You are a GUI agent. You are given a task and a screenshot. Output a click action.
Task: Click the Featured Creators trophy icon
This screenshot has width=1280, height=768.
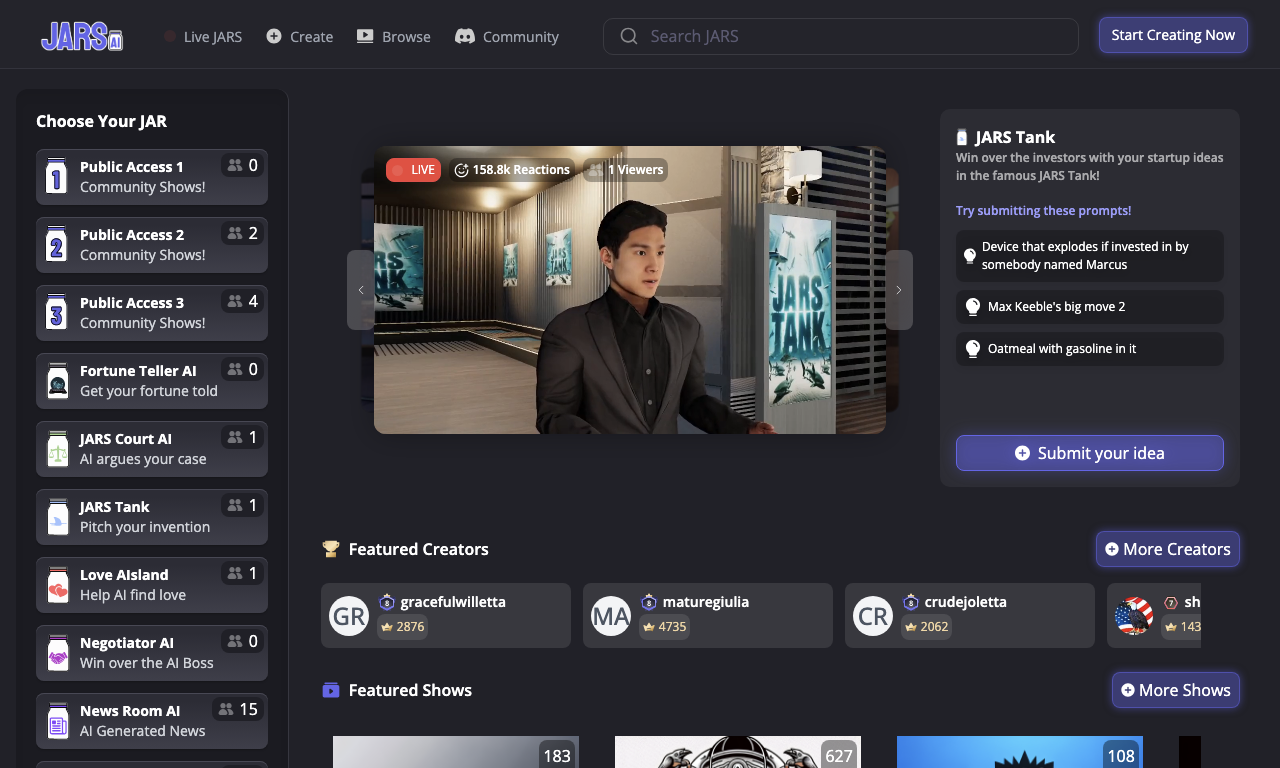pyautogui.click(x=331, y=549)
